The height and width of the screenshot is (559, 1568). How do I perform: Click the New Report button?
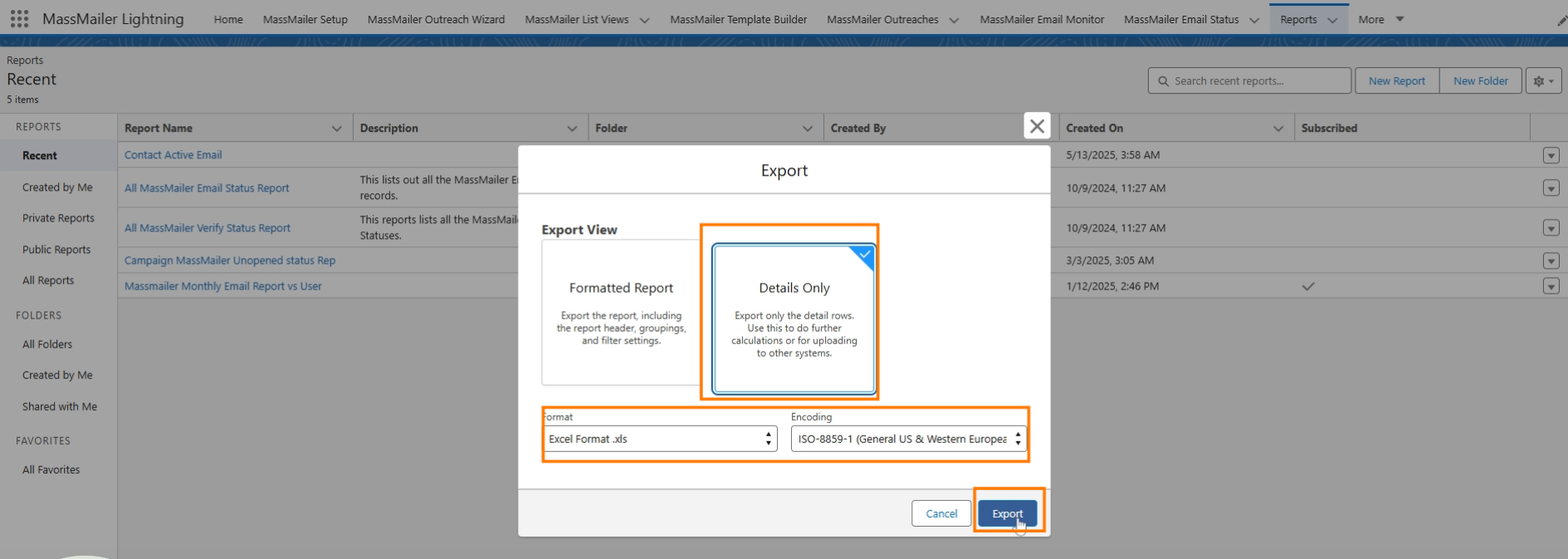pyautogui.click(x=1396, y=80)
